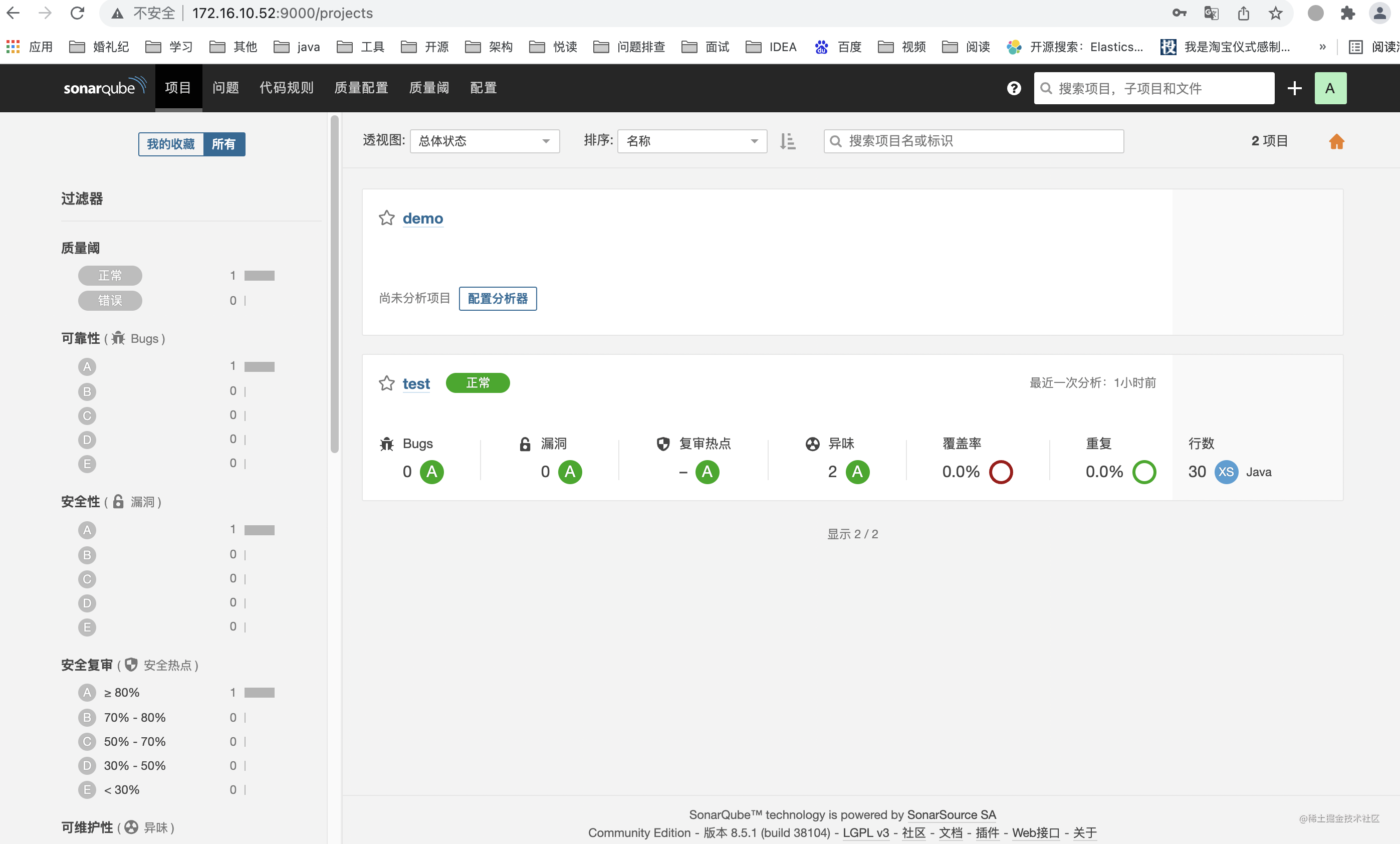Open the test project link
The width and height of the screenshot is (1400, 844).
point(416,383)
